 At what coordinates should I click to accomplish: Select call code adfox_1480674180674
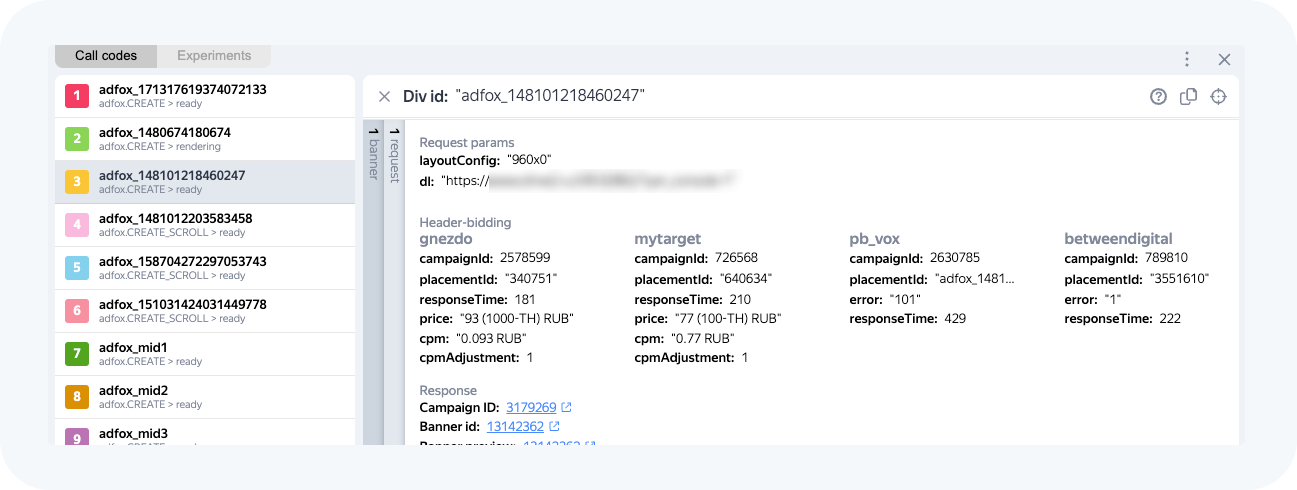click(205, 139)
